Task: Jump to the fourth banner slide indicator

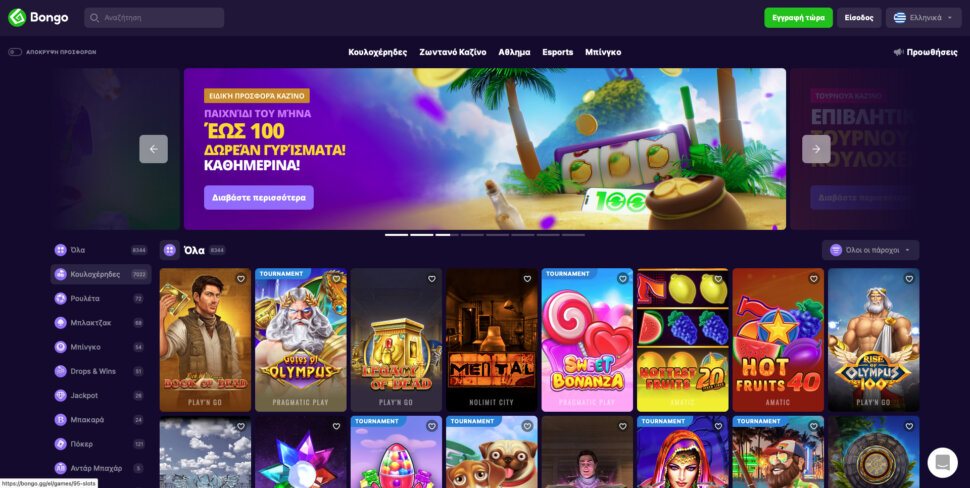Action: (x=472, y=235)
